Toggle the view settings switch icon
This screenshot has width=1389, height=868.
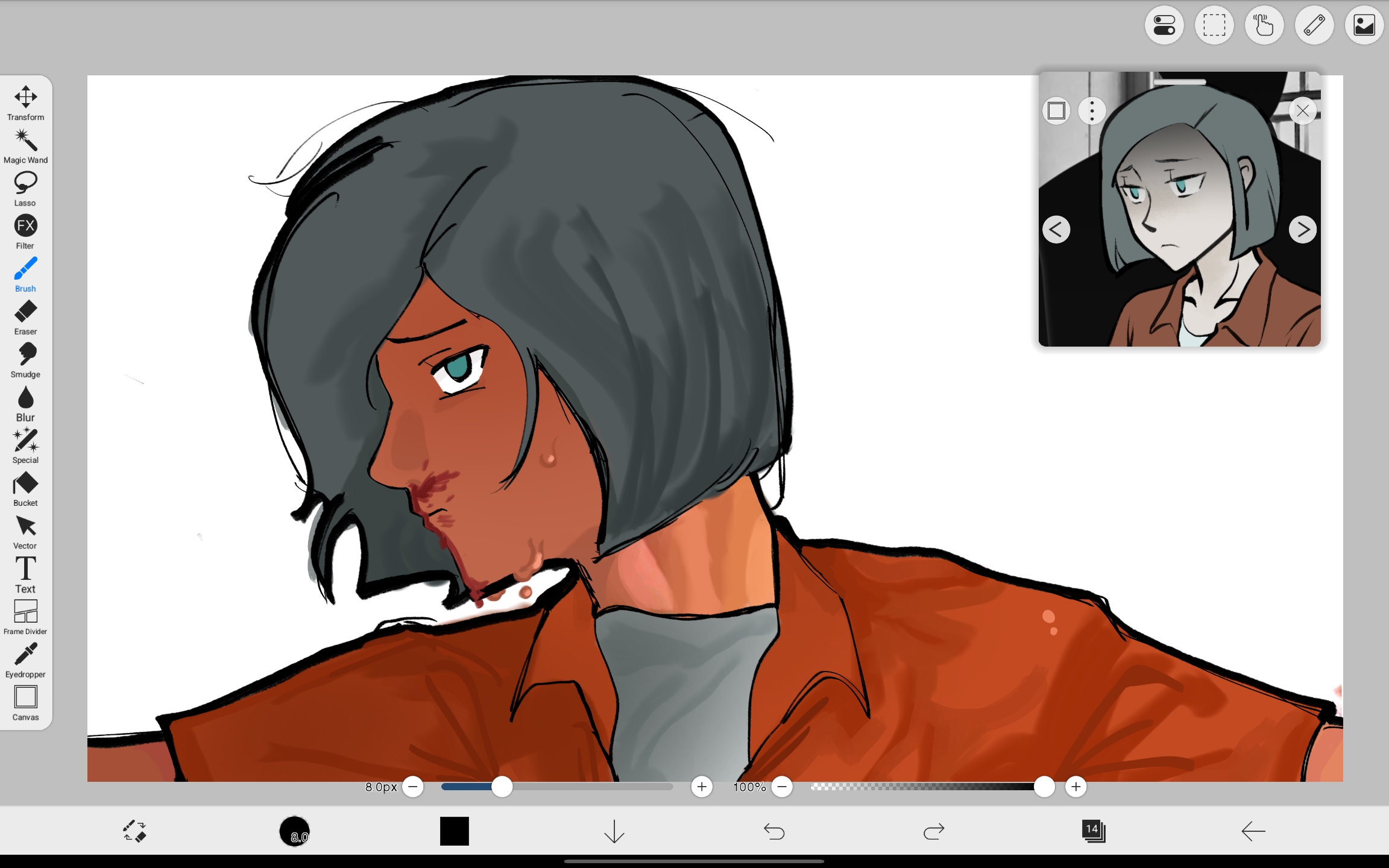tap(1164, 25)
